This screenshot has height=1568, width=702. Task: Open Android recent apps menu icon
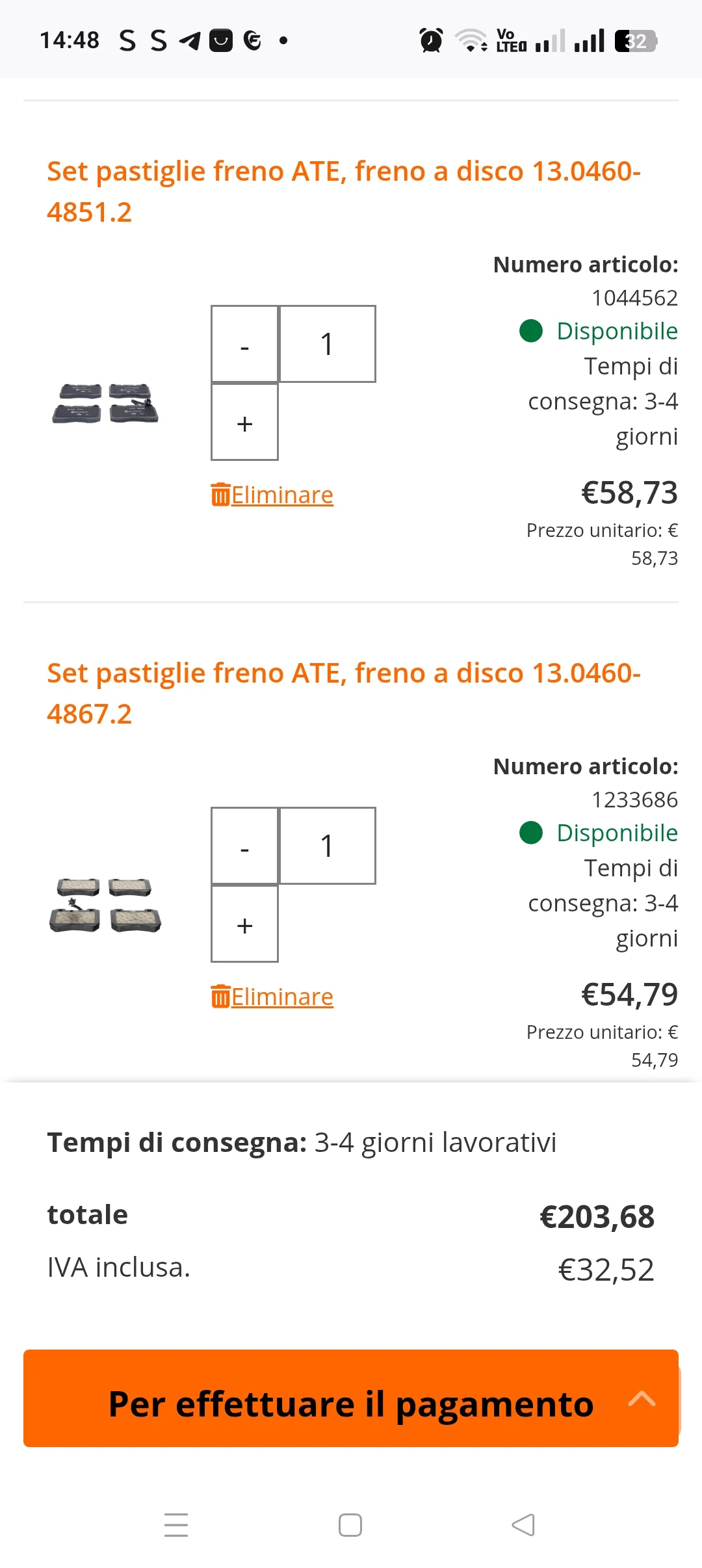tap(176, 1525)
